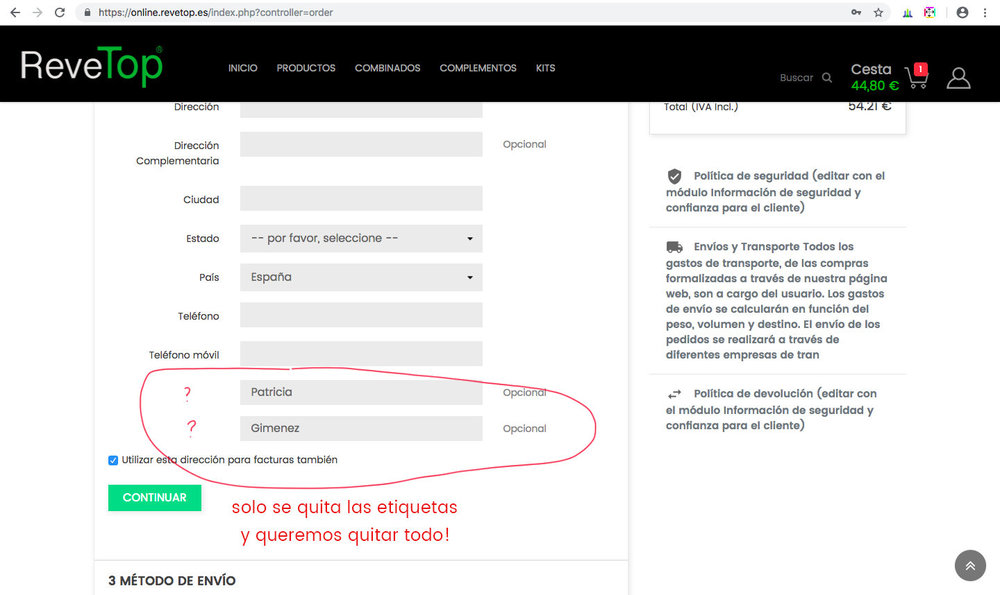Open the PRODUCTOS menu
The height and width of the screenshot is (595, 1000).
[x=306, y=68]
